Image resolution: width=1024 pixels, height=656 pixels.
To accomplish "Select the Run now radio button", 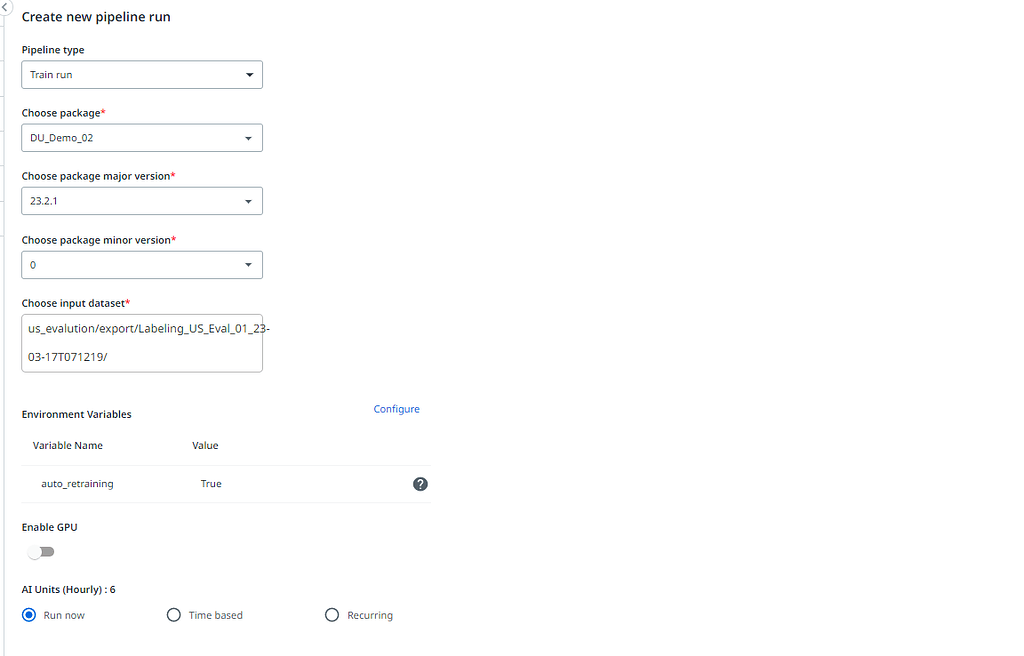I will (29, 615).
